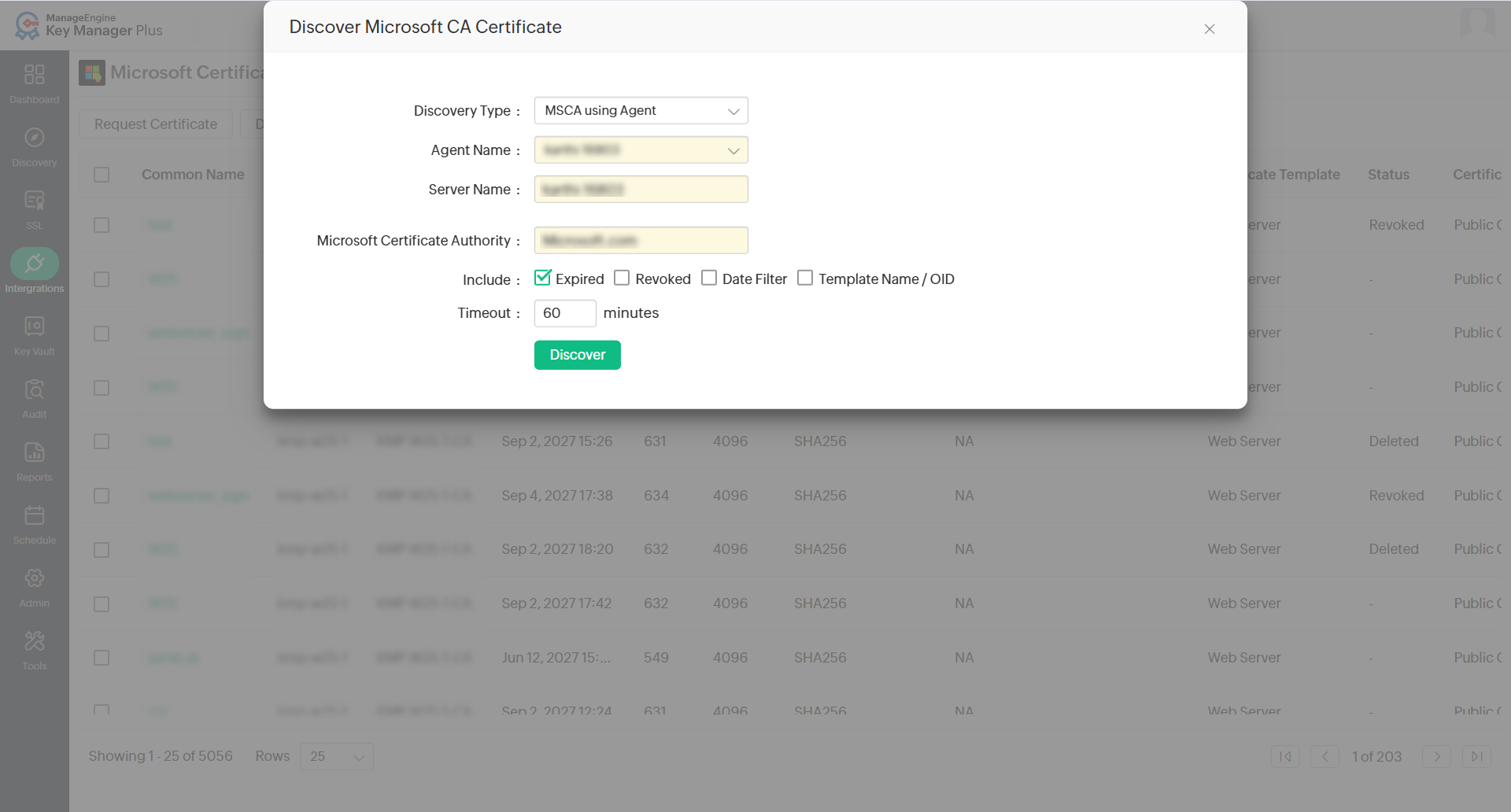Click the Microsoft Certificate Store icon
This screenshot has height=812, width=1511.
92,73
